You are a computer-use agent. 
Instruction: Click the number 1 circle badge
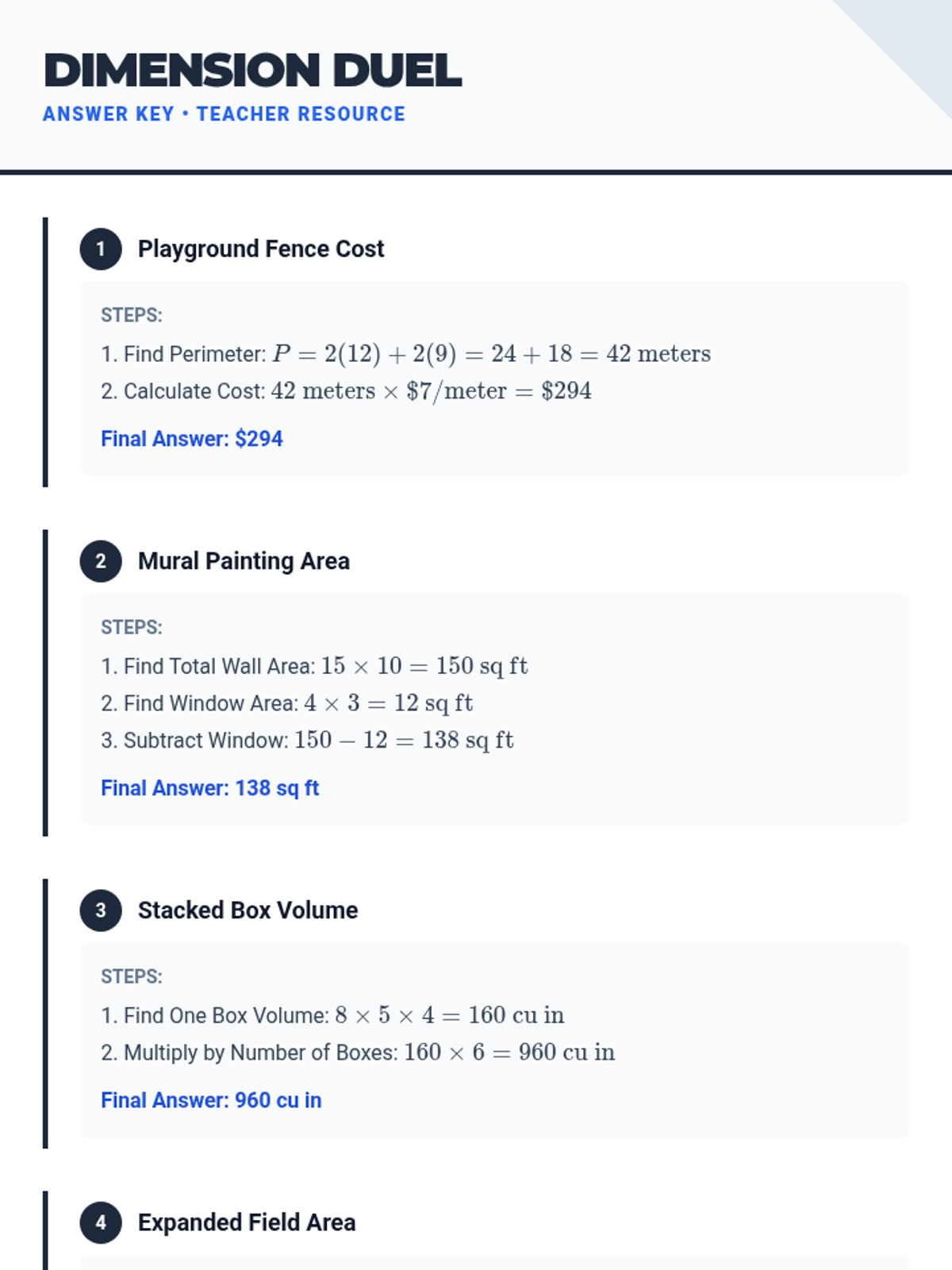[x=101, y=249]
